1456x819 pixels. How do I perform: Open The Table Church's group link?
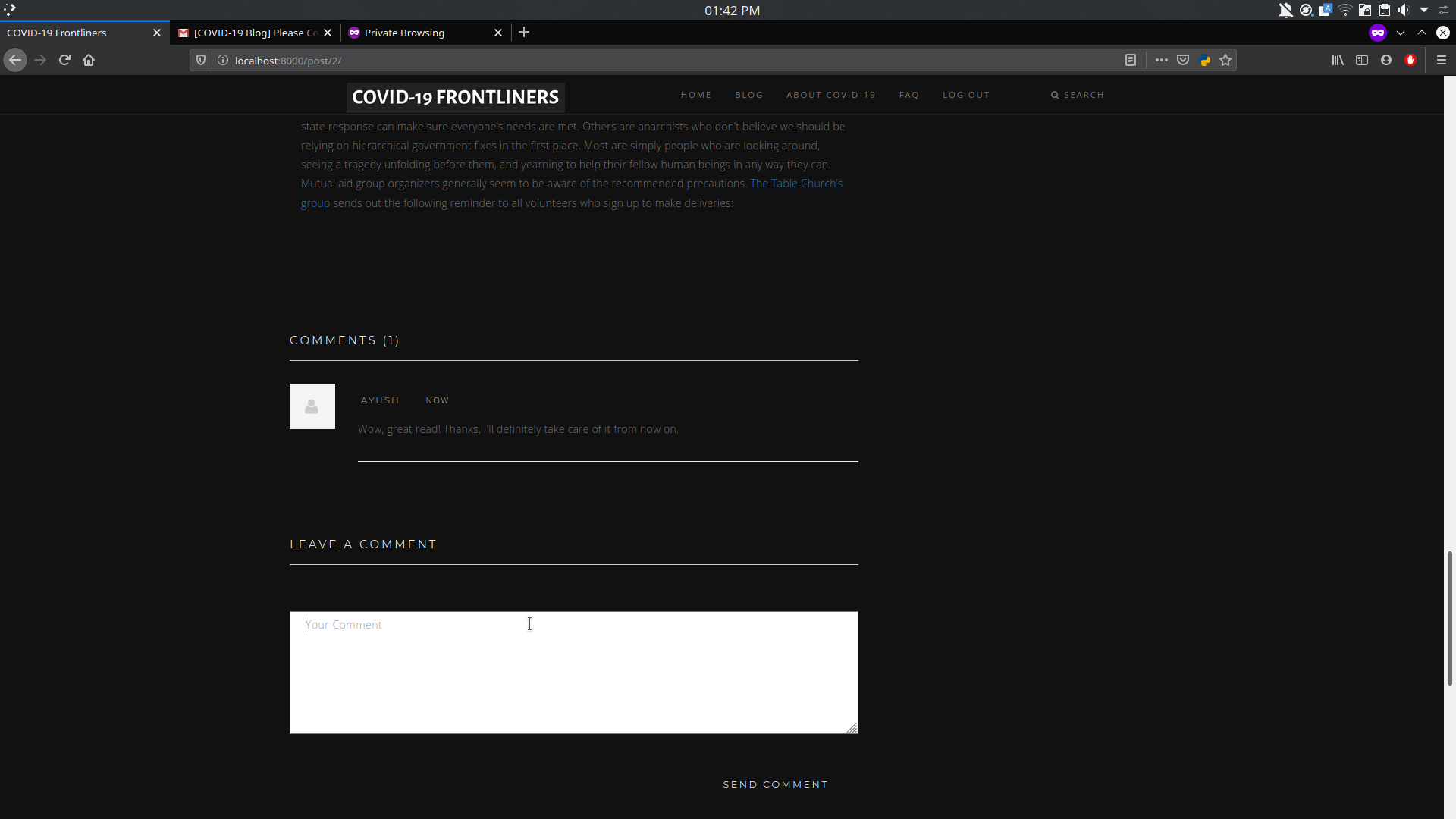click(796, 184)
